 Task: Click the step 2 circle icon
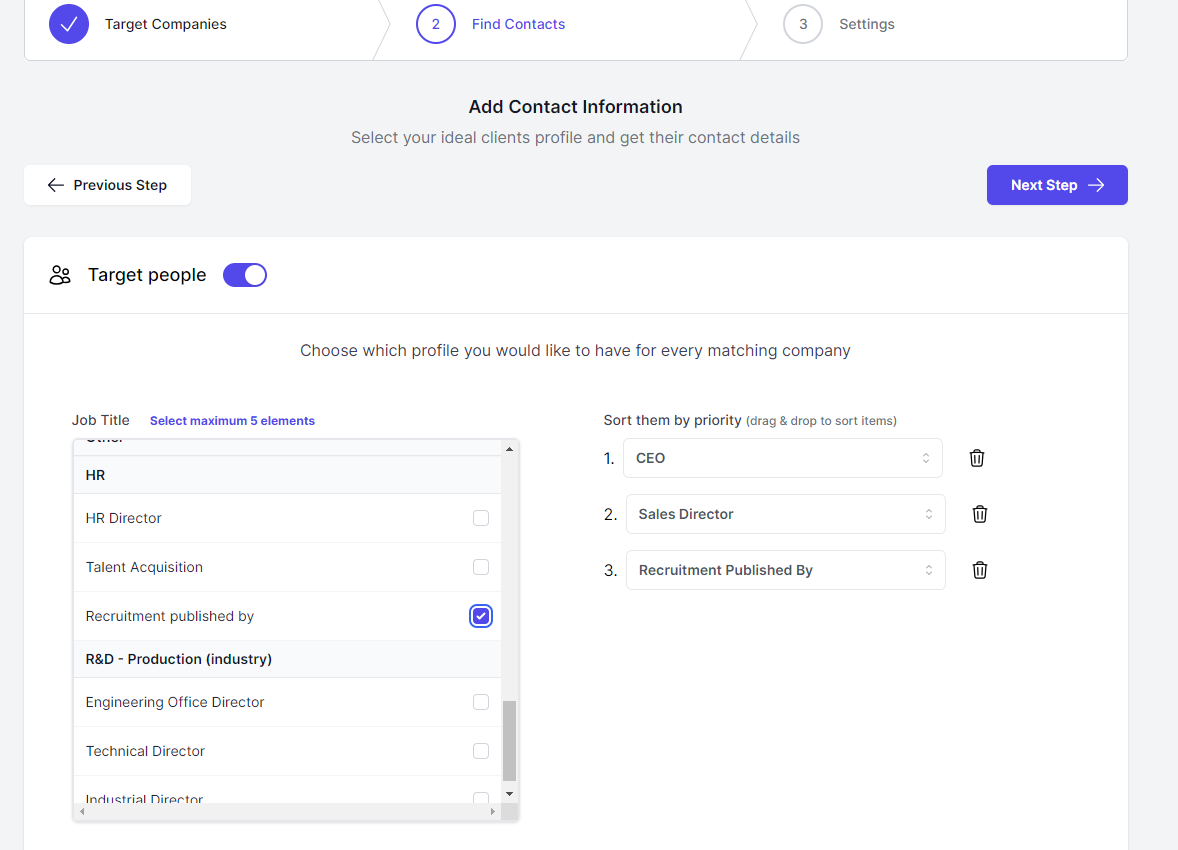(x=436, y=24)
